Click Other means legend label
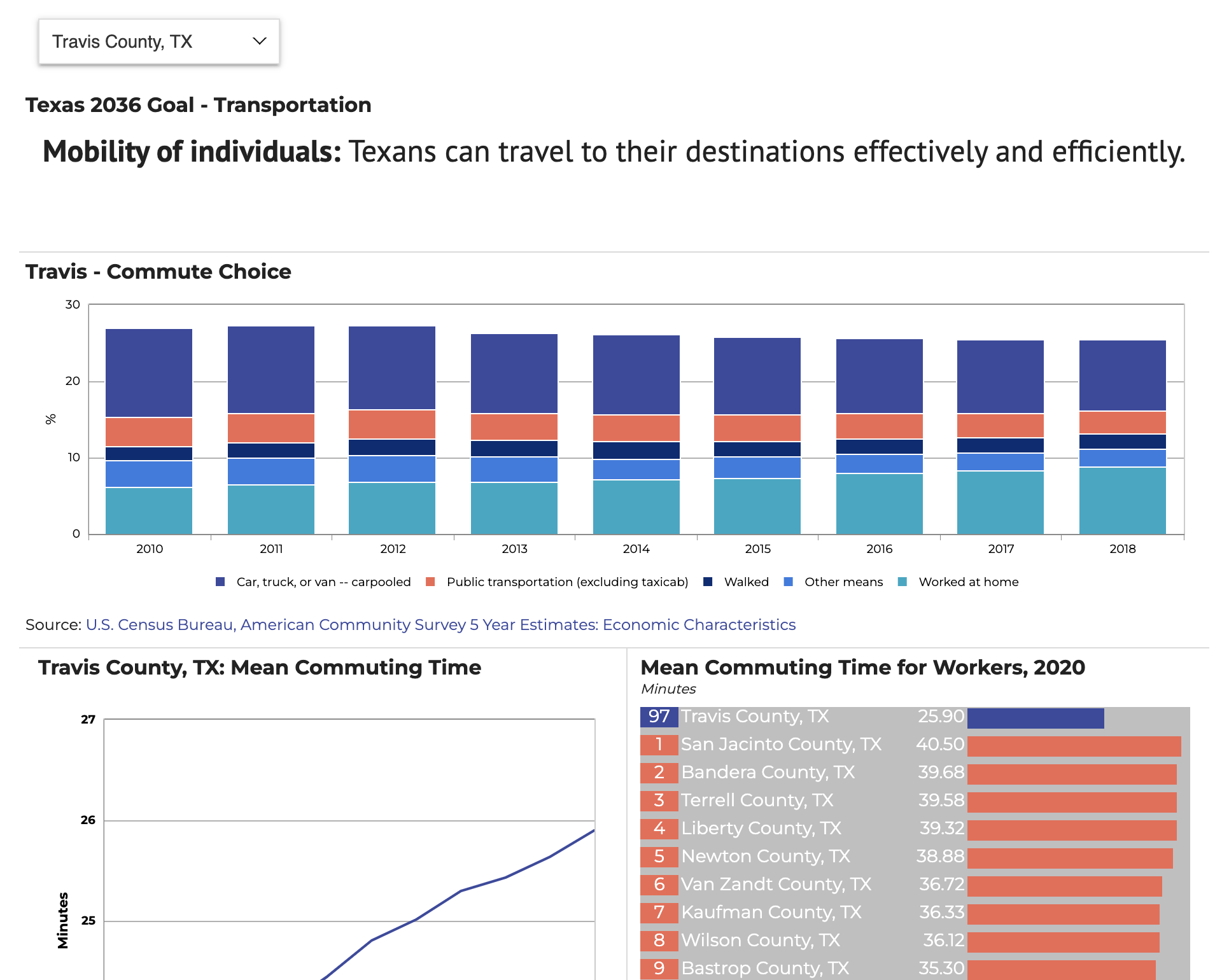Screen dimensions: 1222x980 843,582
